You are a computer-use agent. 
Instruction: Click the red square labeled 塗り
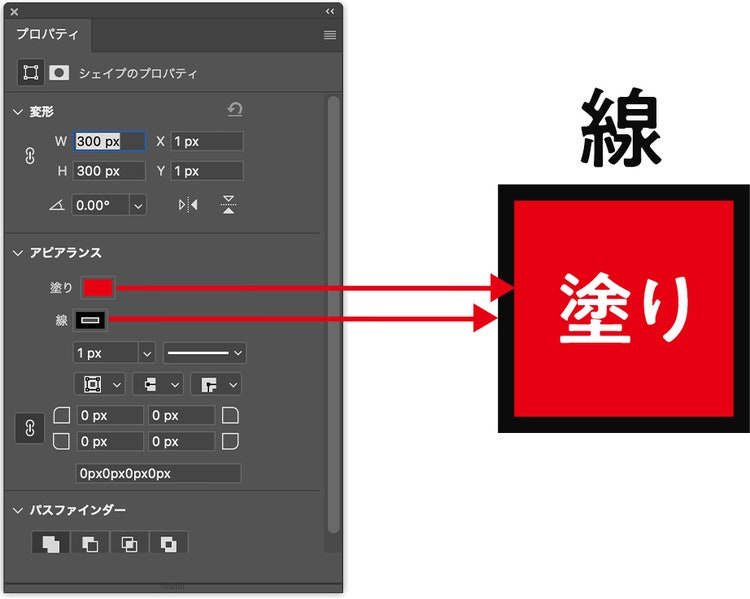point(624,309)
